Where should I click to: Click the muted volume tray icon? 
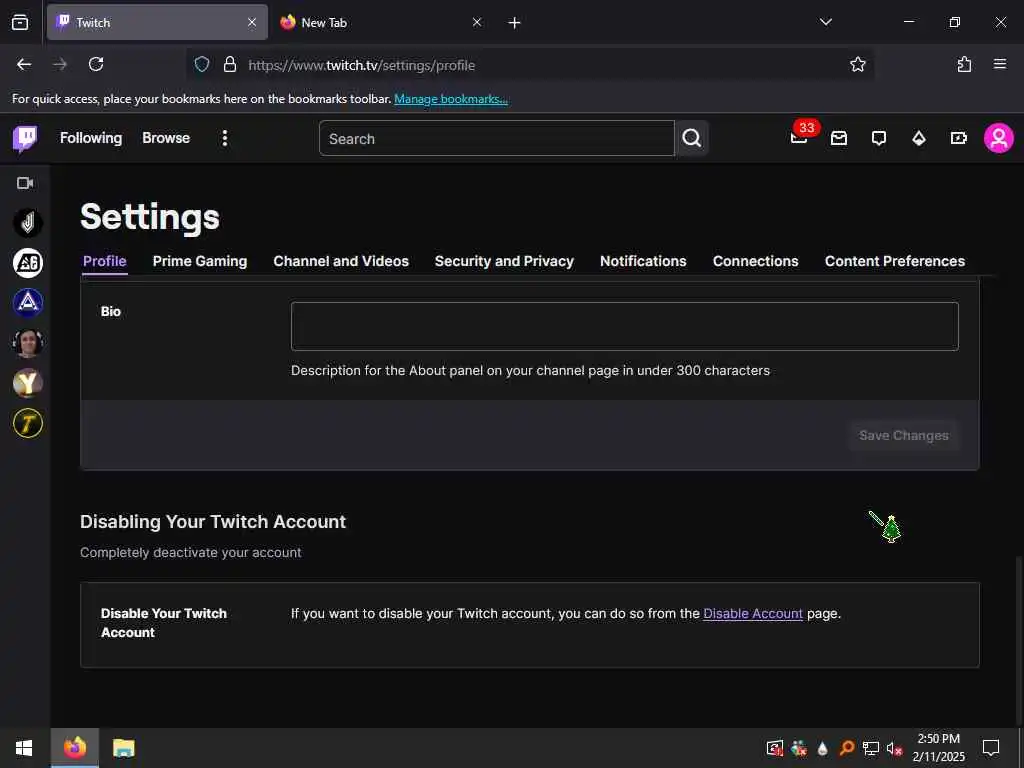[x=895, y=748]
